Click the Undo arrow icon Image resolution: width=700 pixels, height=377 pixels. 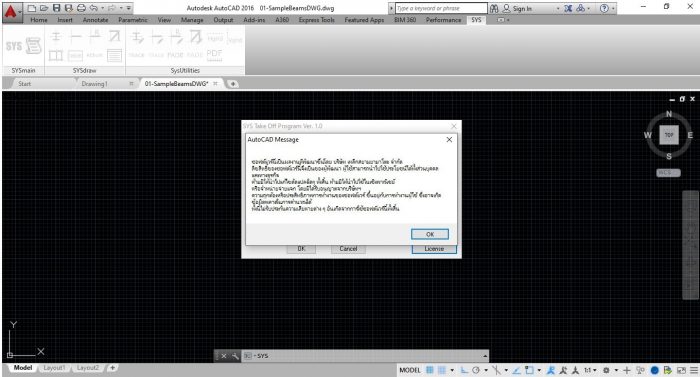pos(94,8)
